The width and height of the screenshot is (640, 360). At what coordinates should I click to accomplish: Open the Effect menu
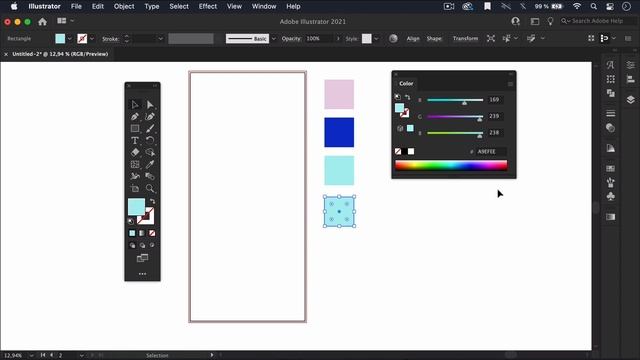click(x=208, y=7)
